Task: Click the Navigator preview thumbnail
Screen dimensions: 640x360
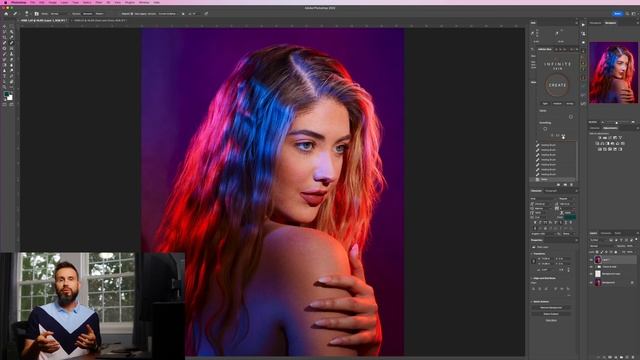Action: (x=613, y=72)
